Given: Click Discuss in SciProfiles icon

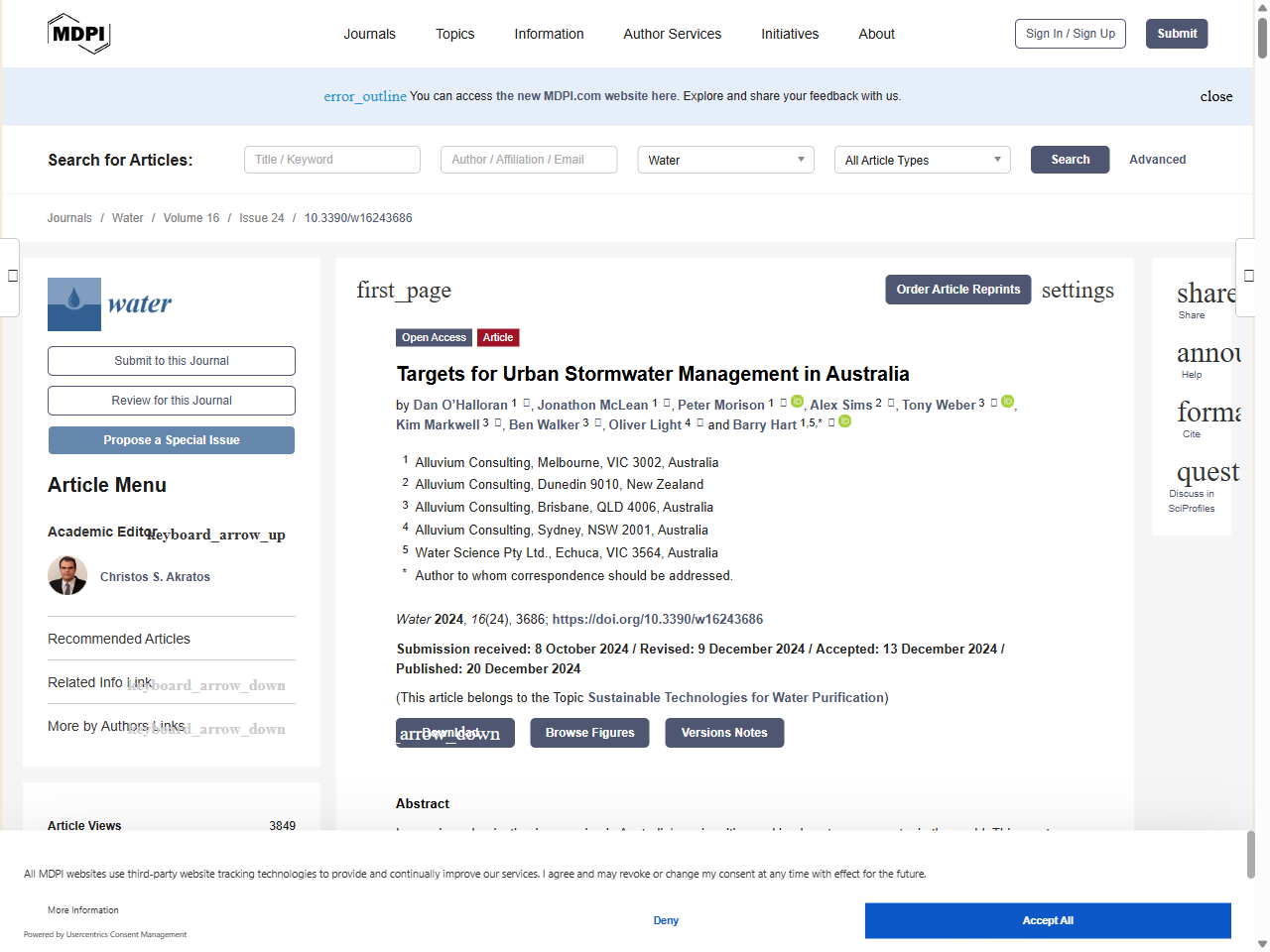Looking at the screenshot, I should click(1206, 472).
